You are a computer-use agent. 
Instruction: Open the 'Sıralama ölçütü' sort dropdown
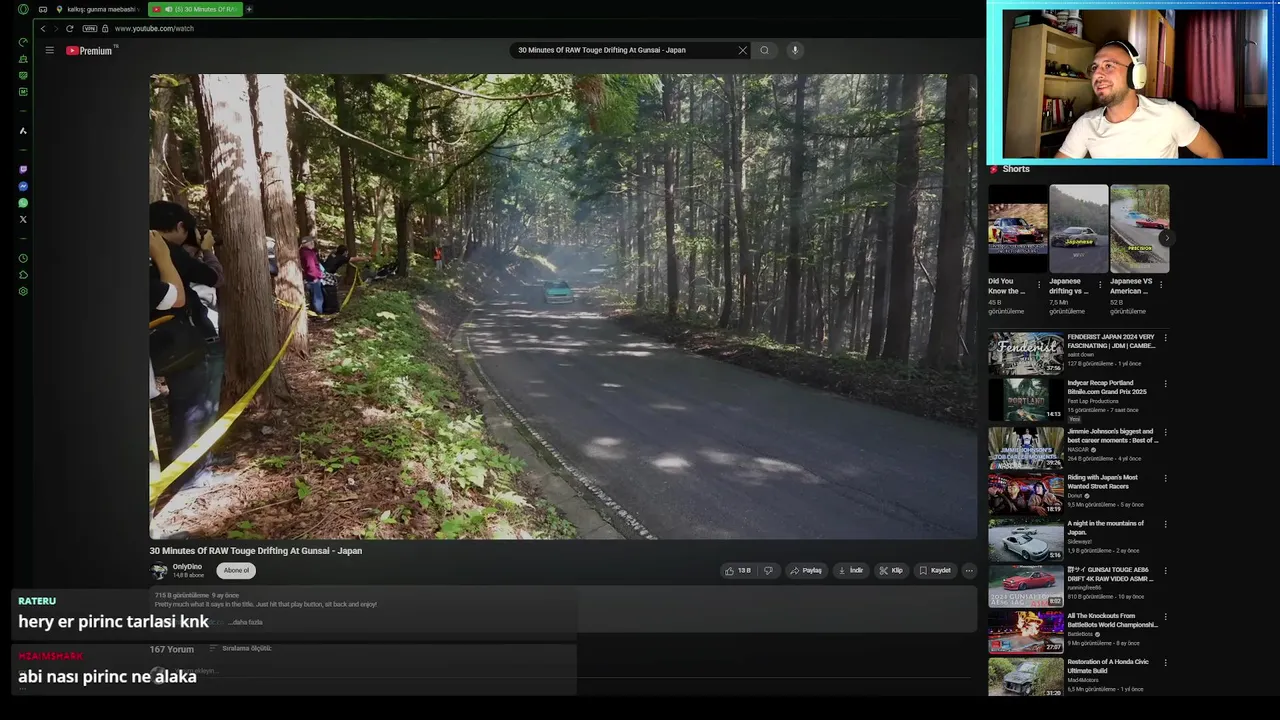point(241,648)
